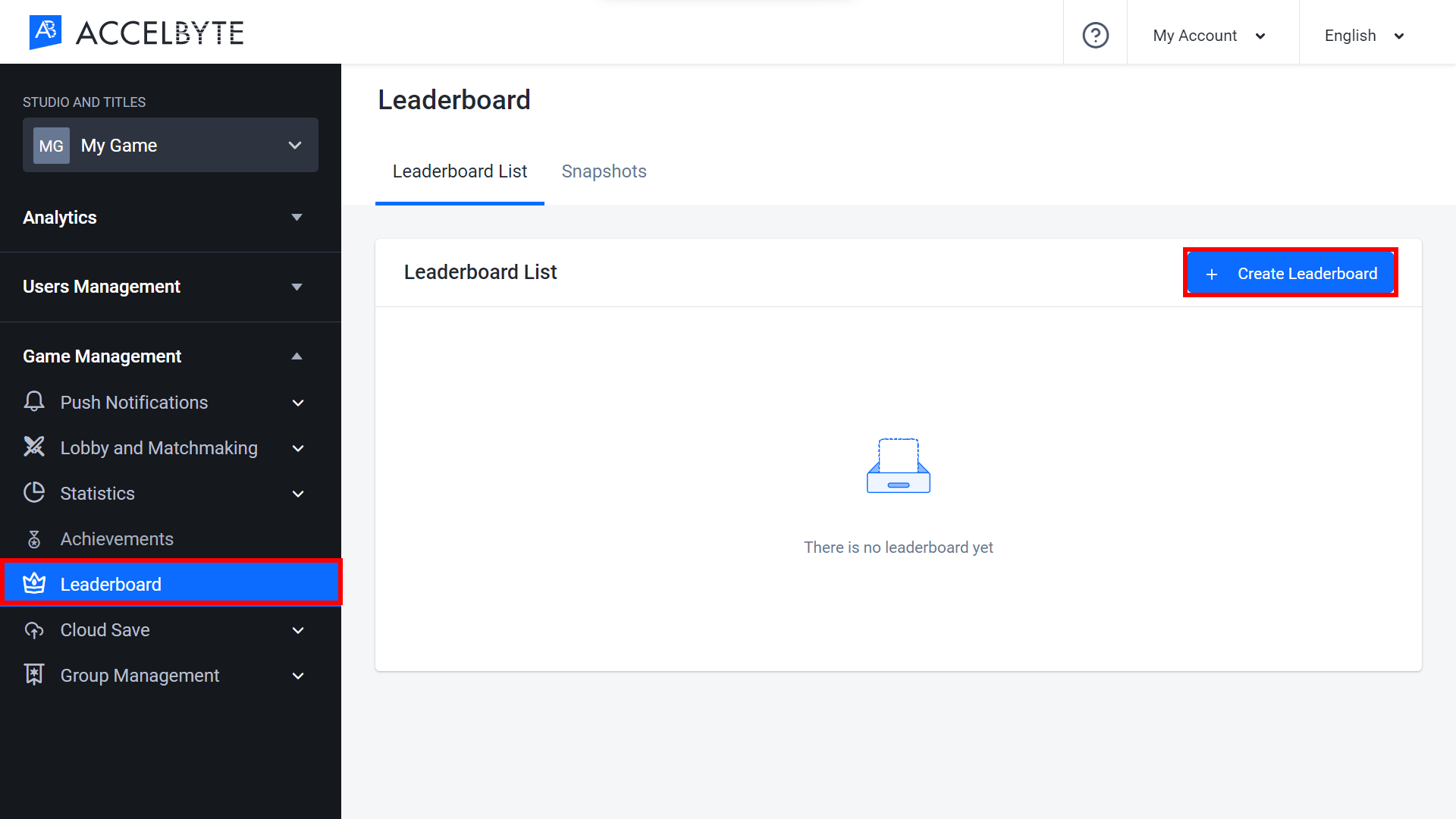This screenshot has width=1456, height=819.
Task: Click the empty leaderboard placeholder illustration
Action: click(898, 465)
